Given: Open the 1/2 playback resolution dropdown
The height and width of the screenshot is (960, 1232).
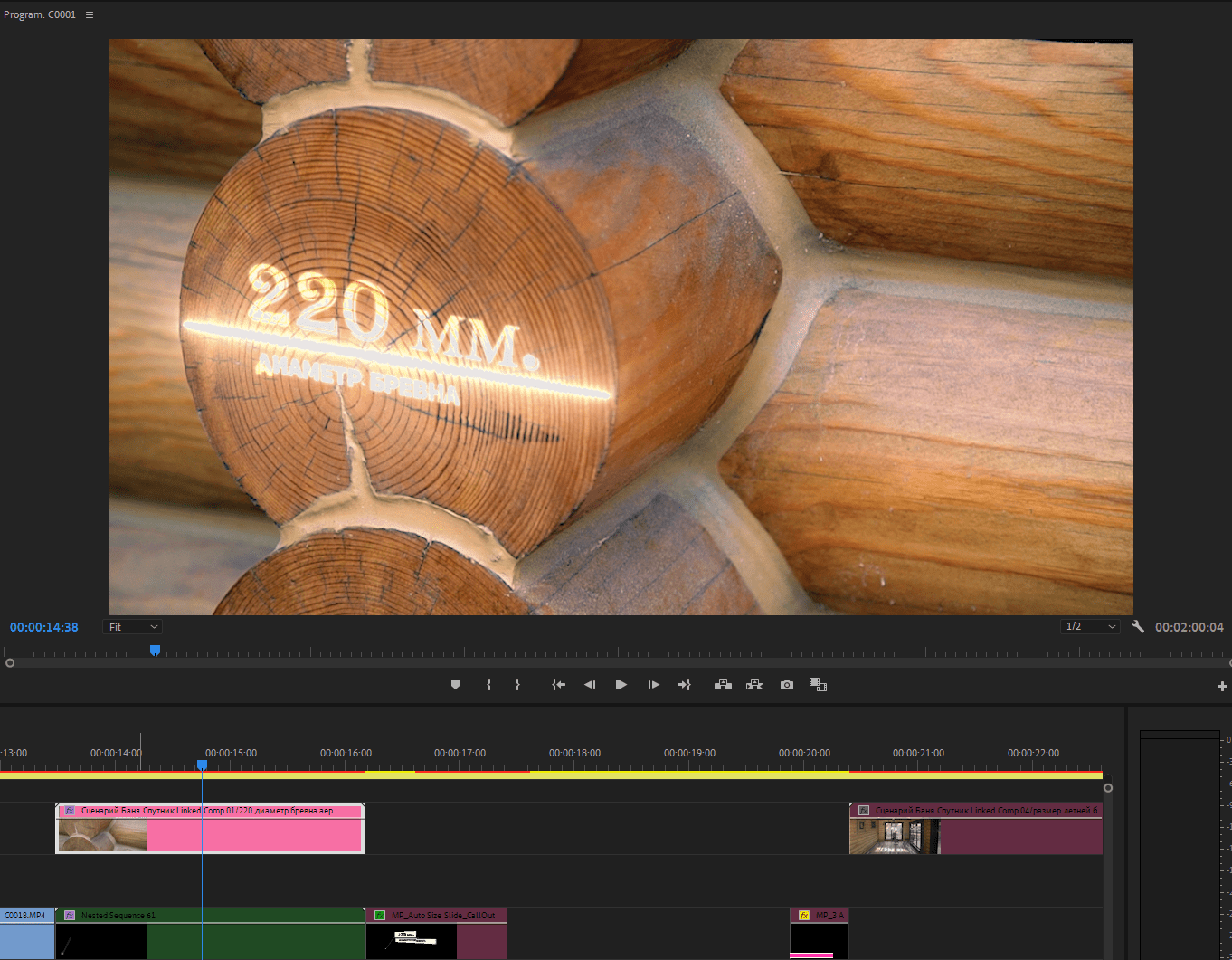Looking at the screenshot, I should (x=1089, y=625).
